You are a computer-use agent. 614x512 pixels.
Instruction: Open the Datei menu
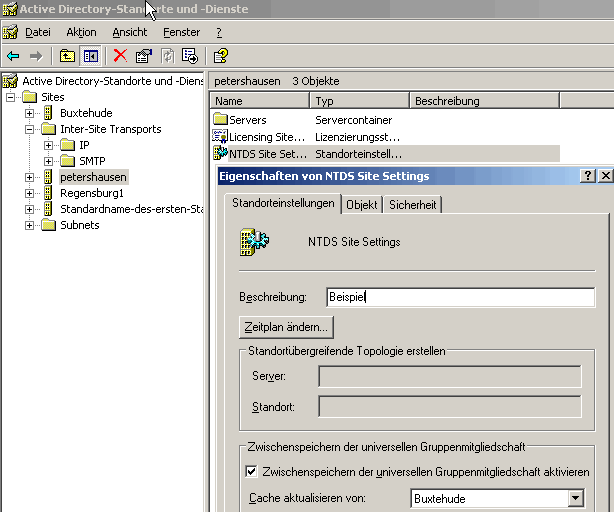tap(38, 32)
